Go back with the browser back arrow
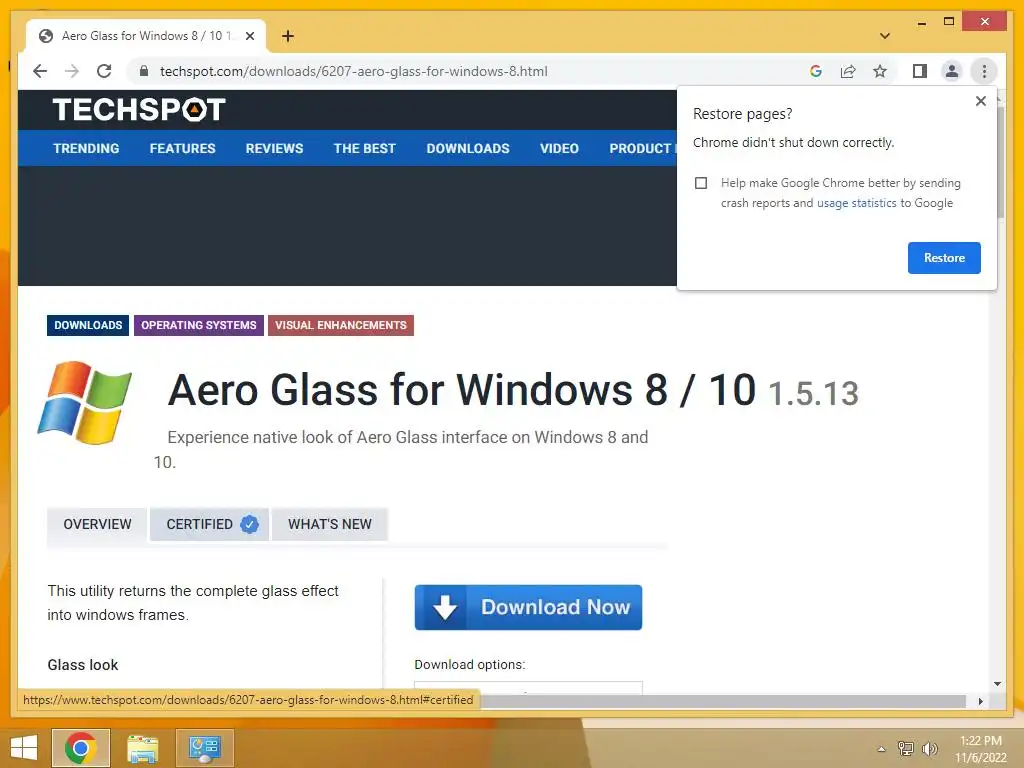The image size is (1024, 768). (x=40, y=71)
